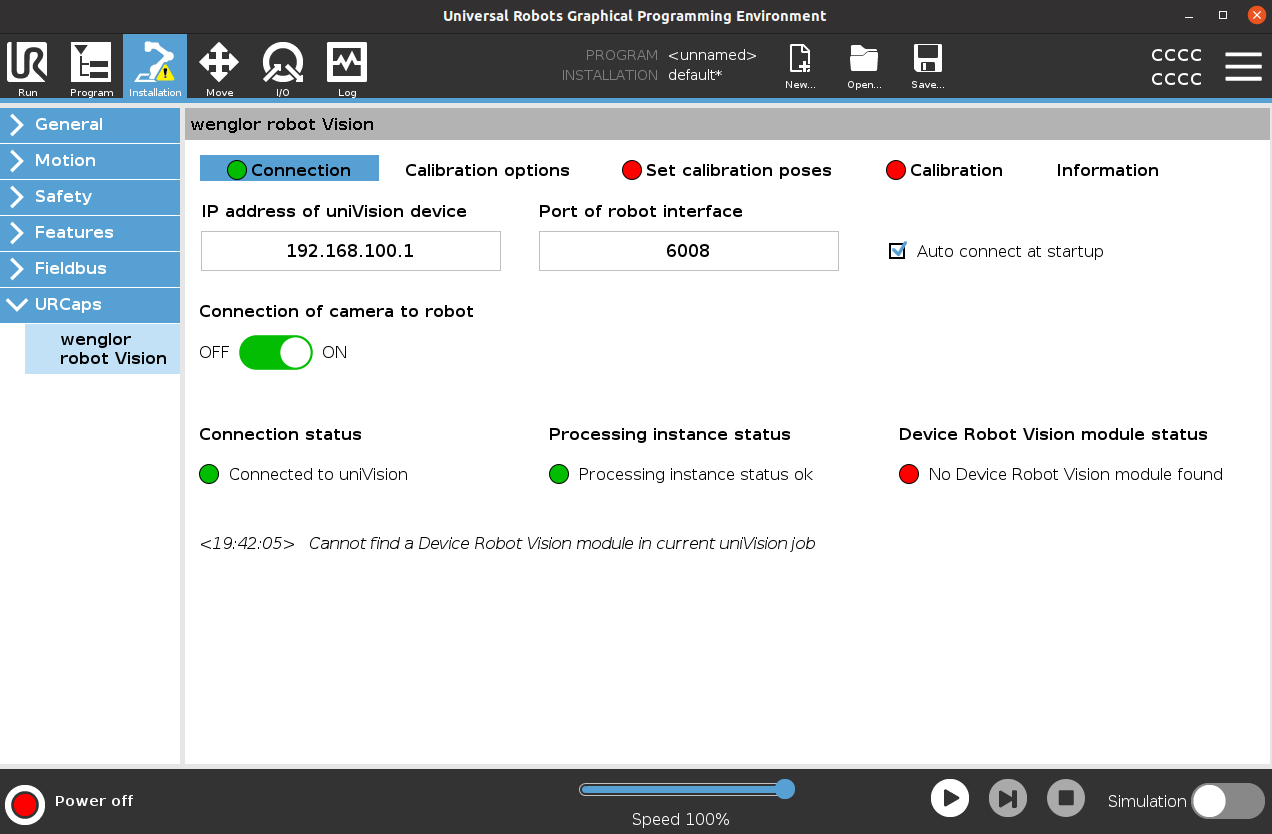Click the red Power off indicator
This screenshot has width=1272, height=834.
[25, 804]
